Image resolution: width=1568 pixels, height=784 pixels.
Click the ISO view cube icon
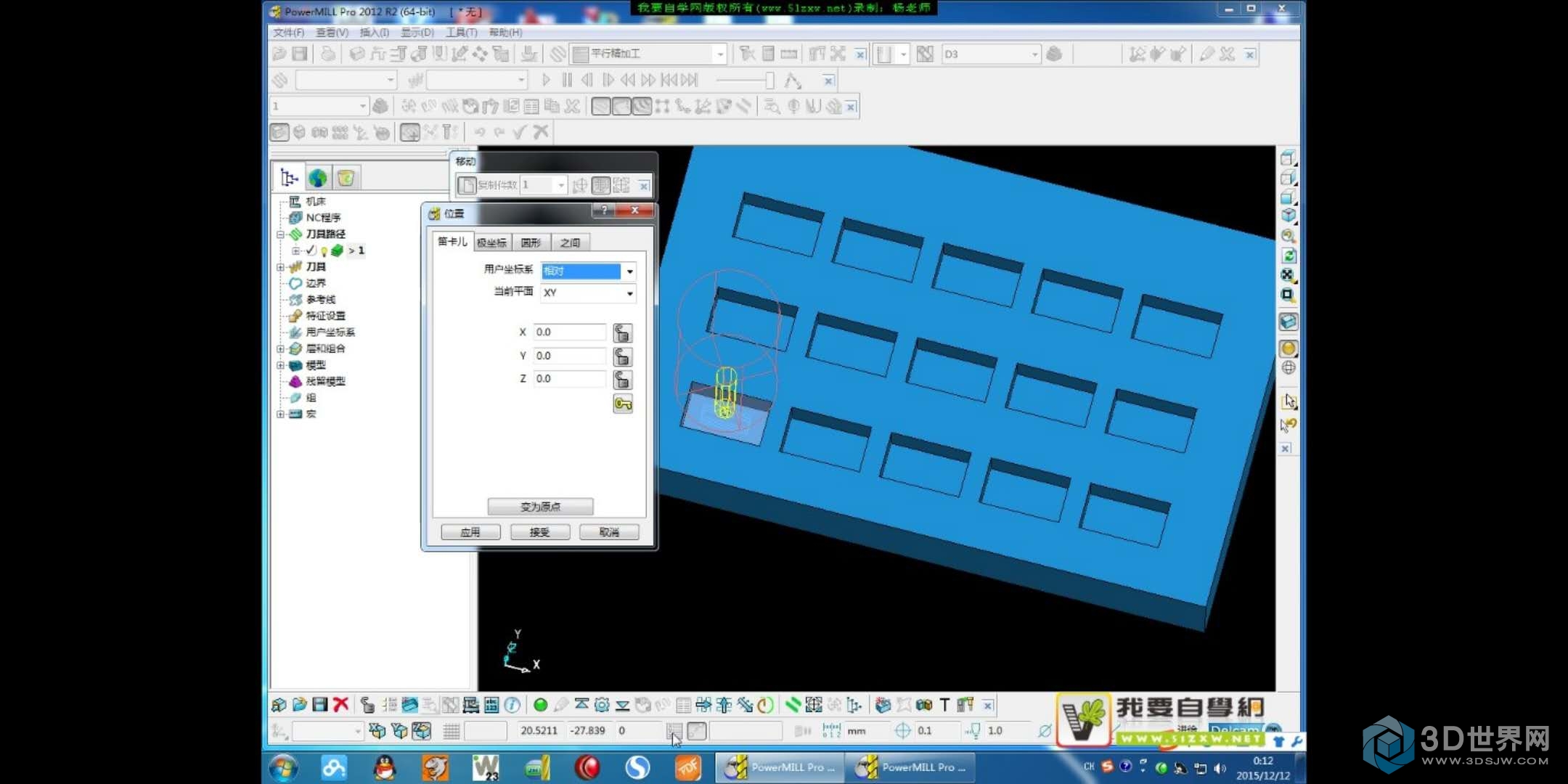click(x=1289, y=215)
